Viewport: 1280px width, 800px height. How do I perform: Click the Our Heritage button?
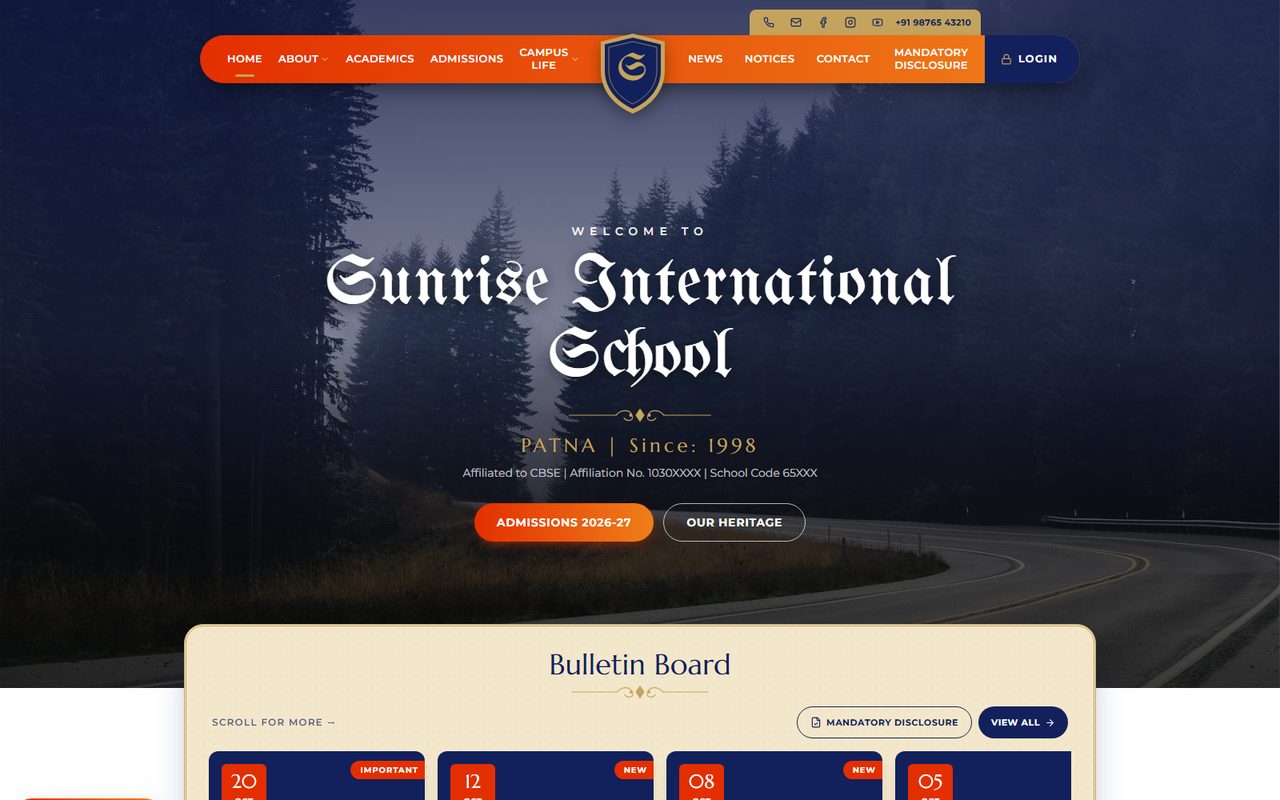pyautogui.click(x=734, y=522)
